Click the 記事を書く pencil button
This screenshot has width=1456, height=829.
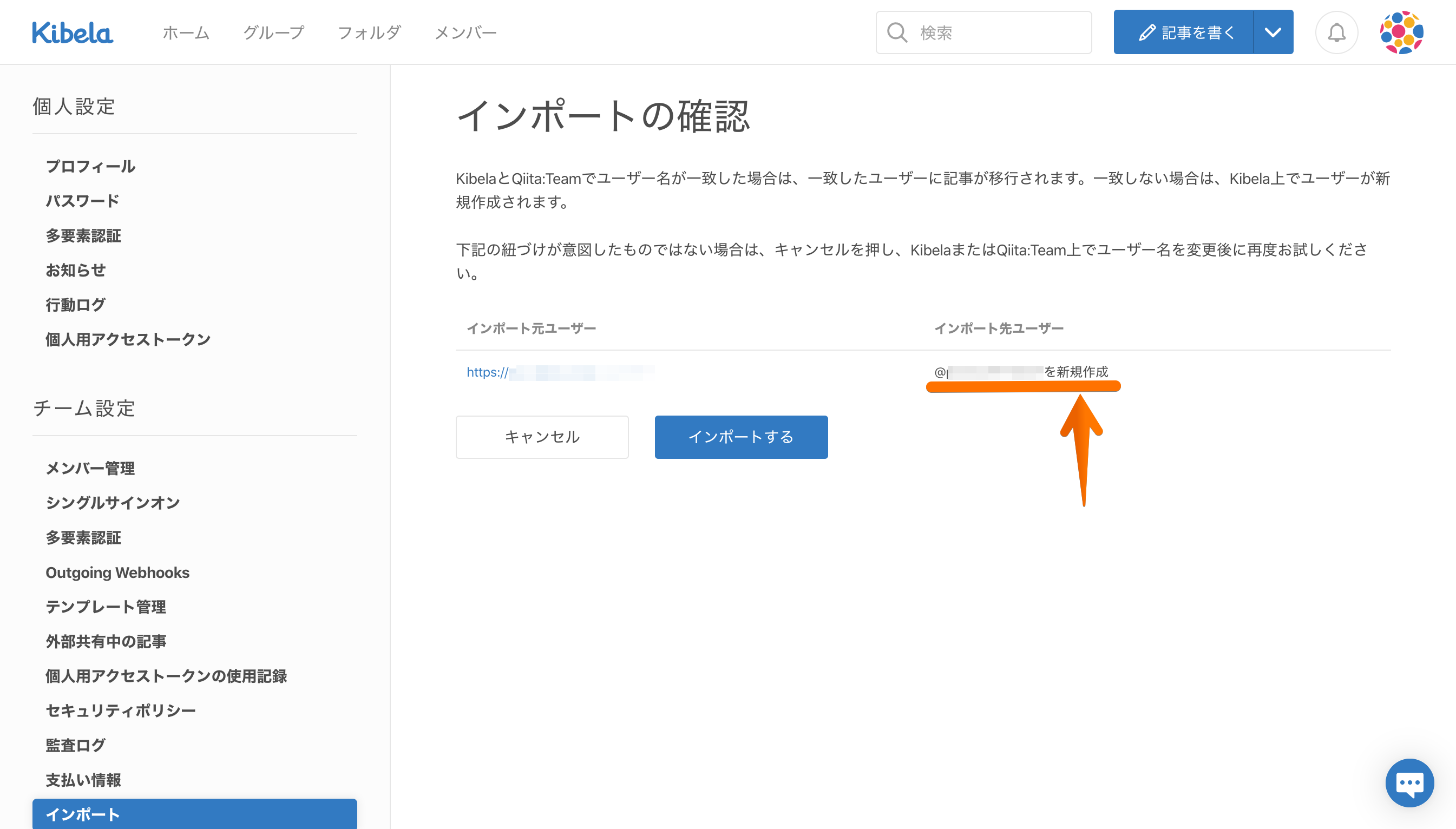pos(1183,32)
